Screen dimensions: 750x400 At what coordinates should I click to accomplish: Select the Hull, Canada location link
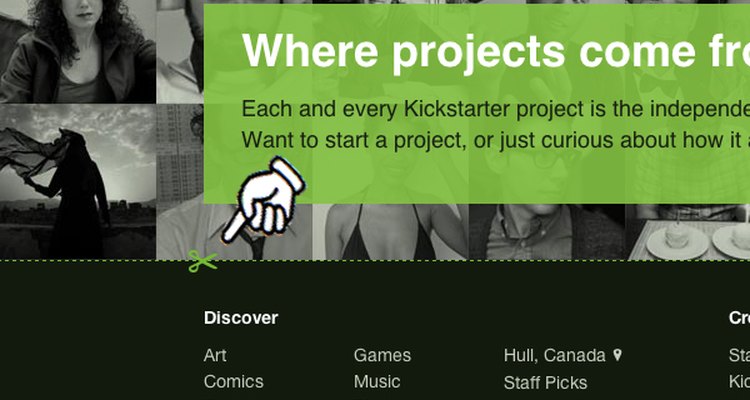(554, 356)
